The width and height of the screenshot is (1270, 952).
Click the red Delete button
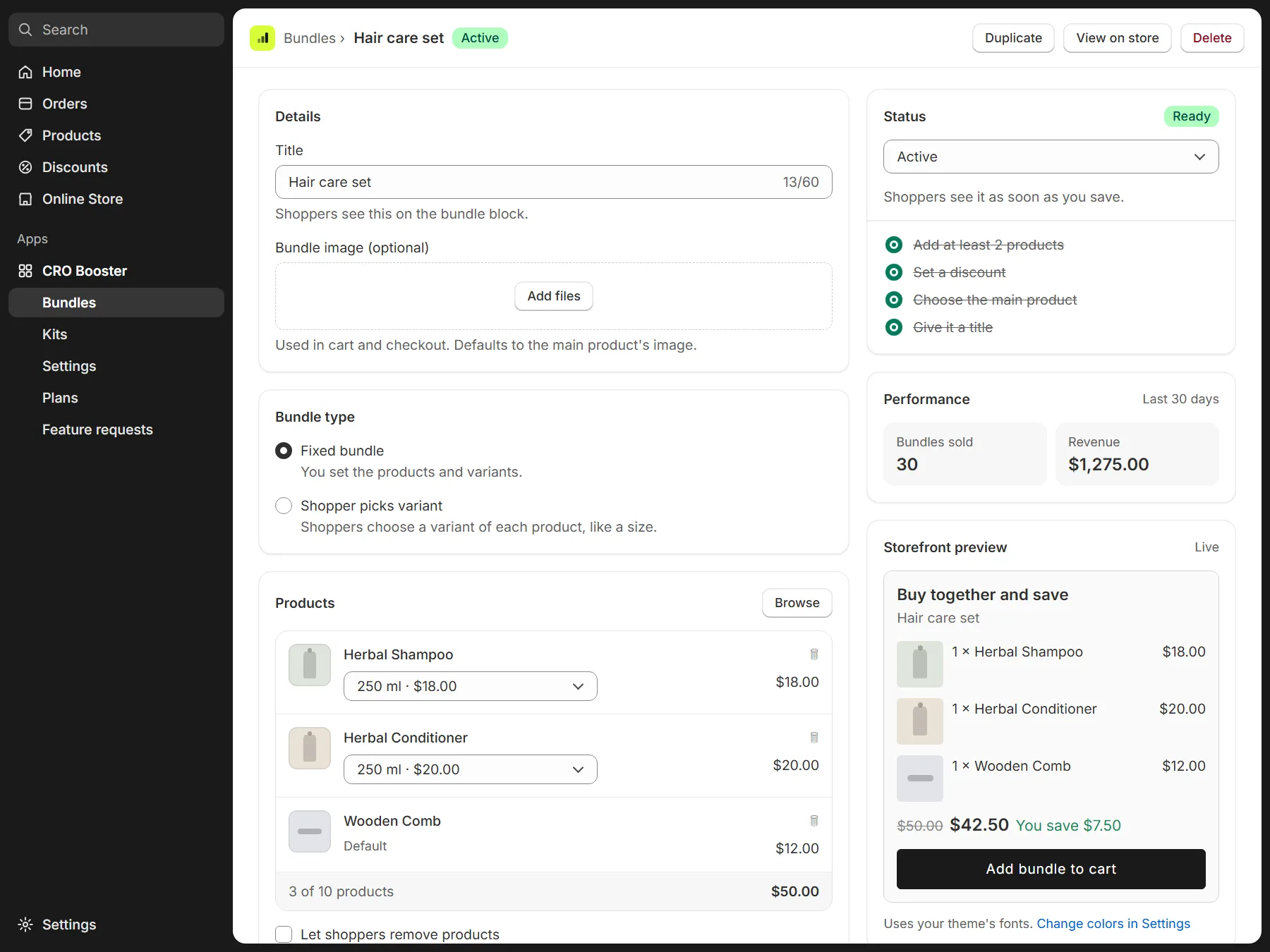(1212, 38)
